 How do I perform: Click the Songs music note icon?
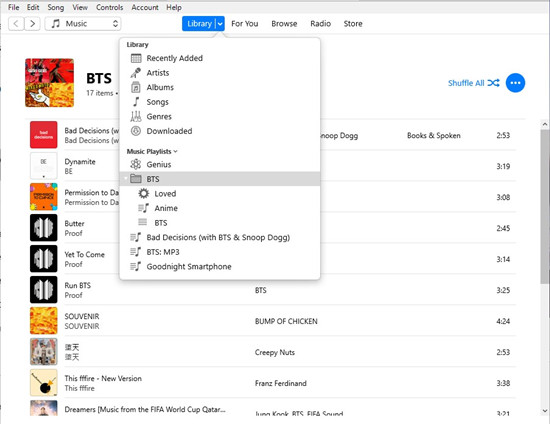[136, 102]
